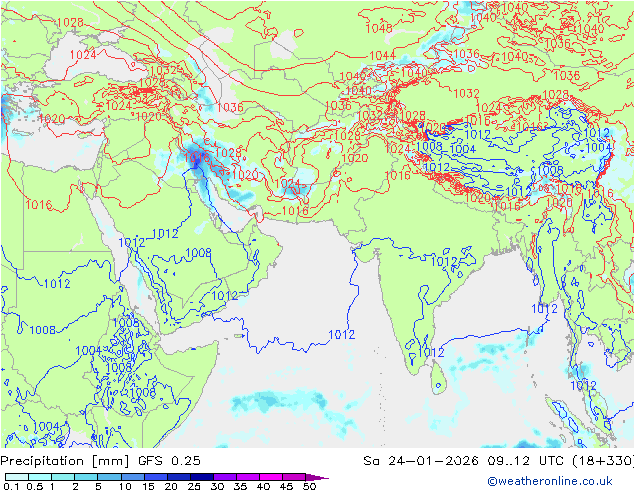Select the legend swatch between 20 and 25
Image resolution: width=634 pixels, height=490 pixels.
(178, 477)
